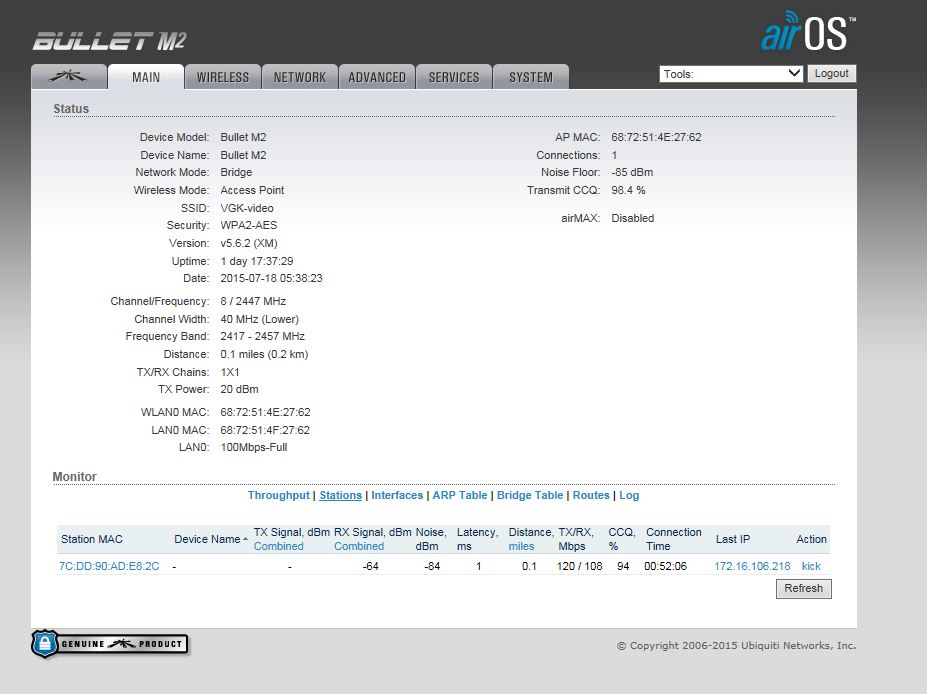Switch to the MAIN tab
Viewport: 927px width, 694px height.
pos(146,77)
